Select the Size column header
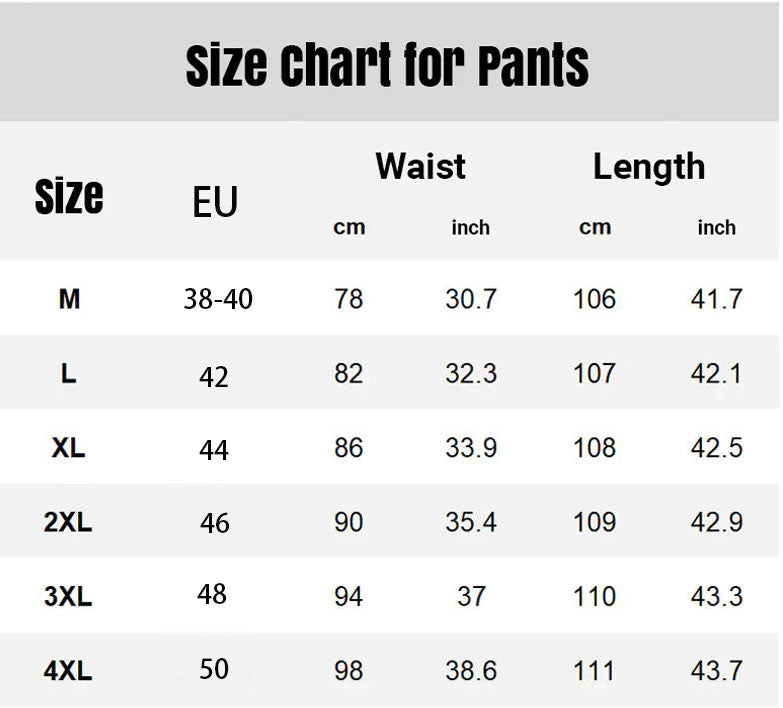 tap(69, 196)
